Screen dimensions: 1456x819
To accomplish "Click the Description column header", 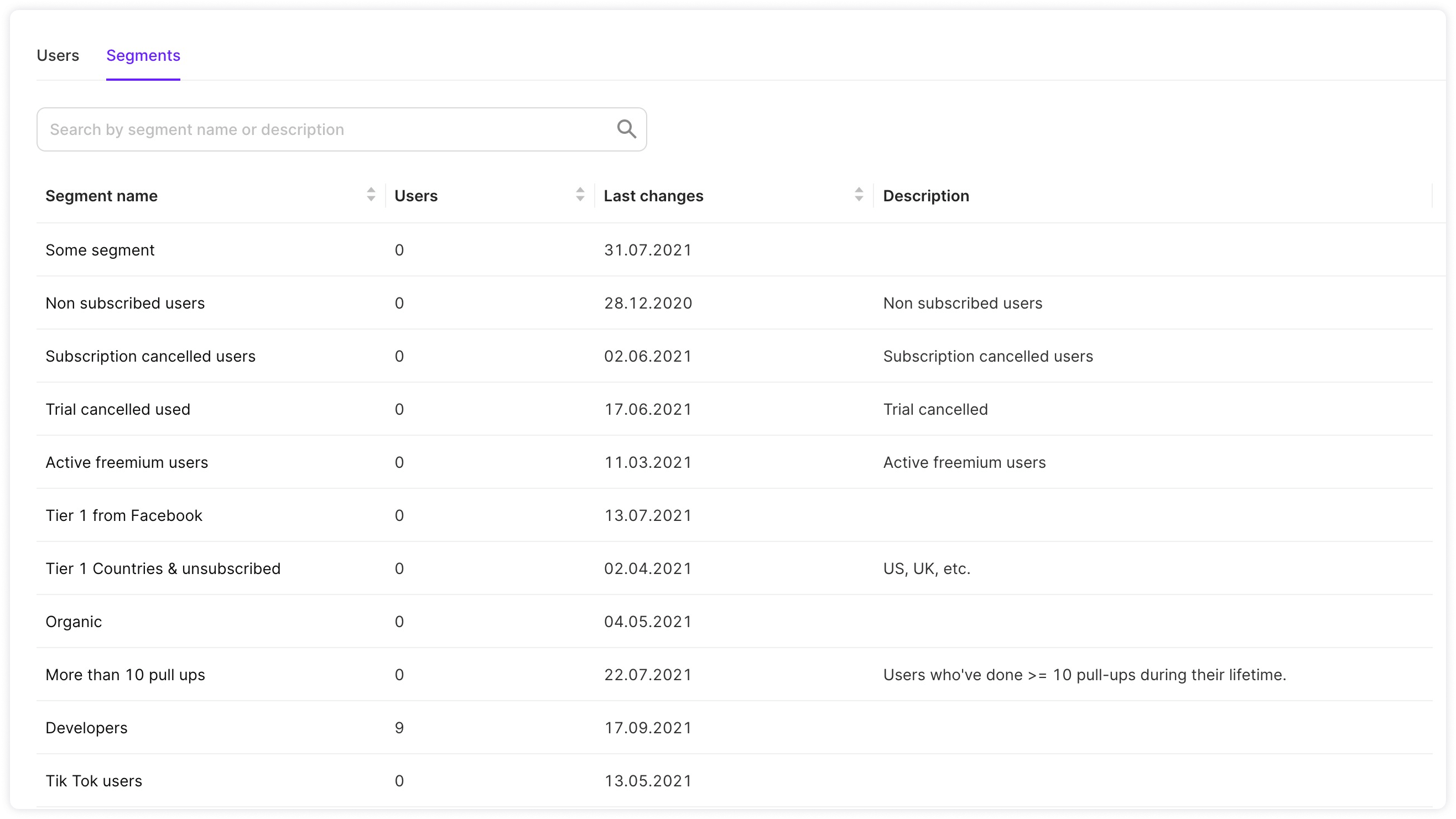I will (x=926, y=196).
